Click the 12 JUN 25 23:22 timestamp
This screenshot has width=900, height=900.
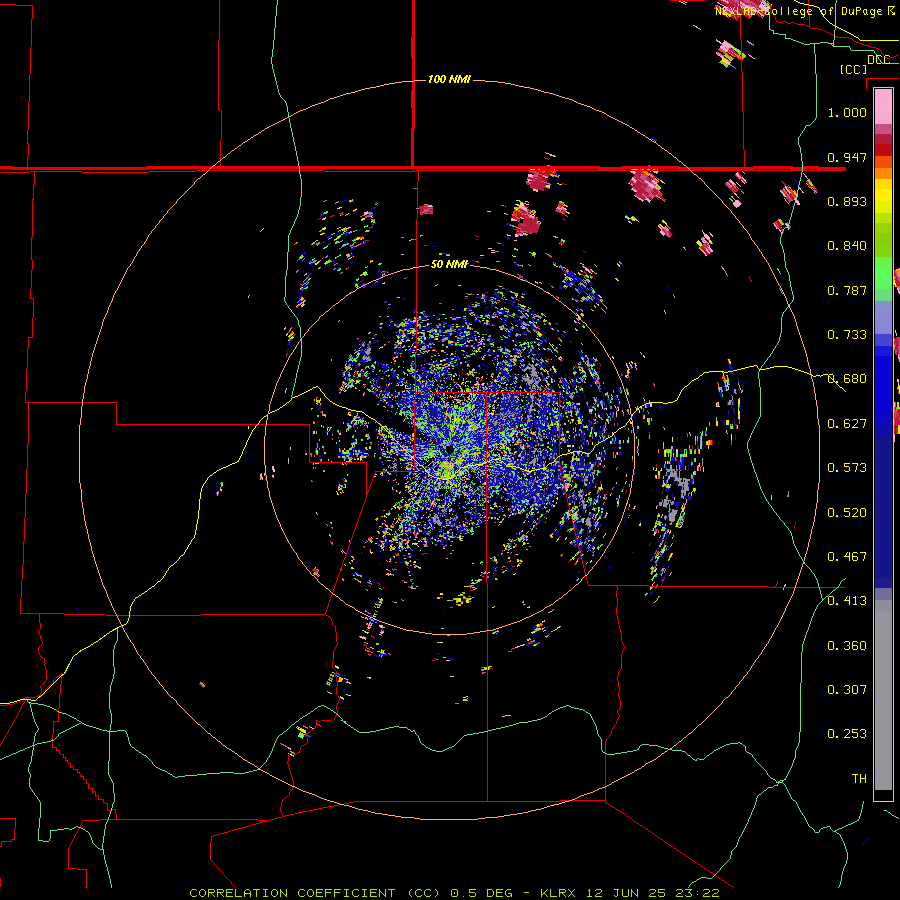pyautogui.click(x=653, y=893)
